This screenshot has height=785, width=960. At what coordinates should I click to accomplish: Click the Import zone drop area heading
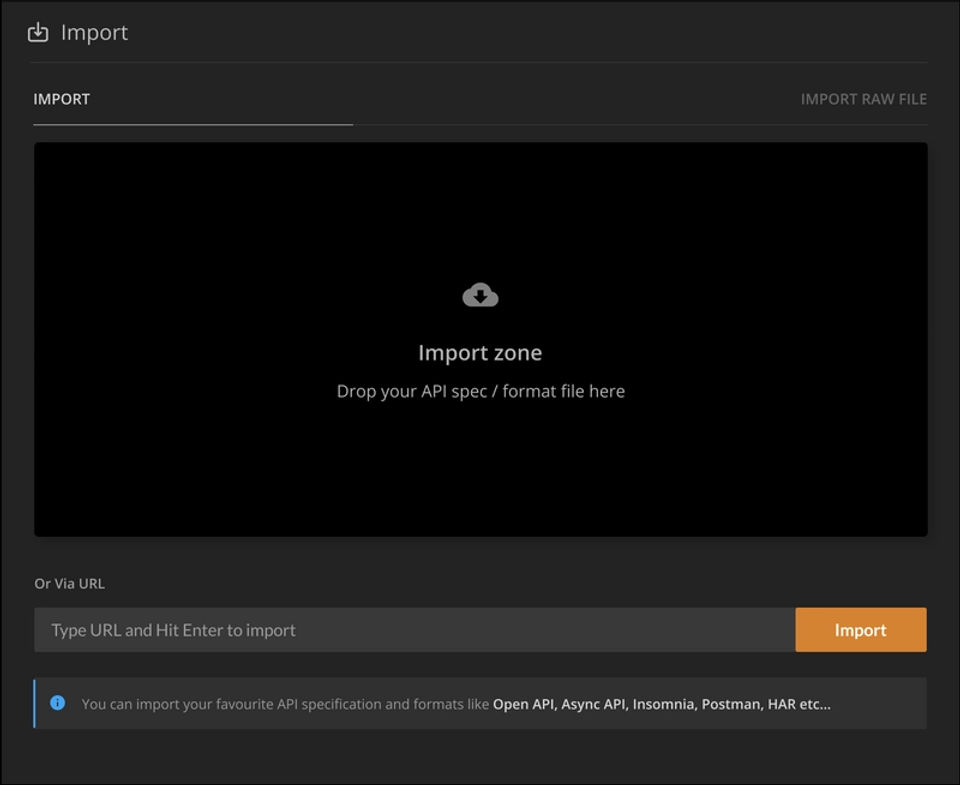(x=480, y=353)
